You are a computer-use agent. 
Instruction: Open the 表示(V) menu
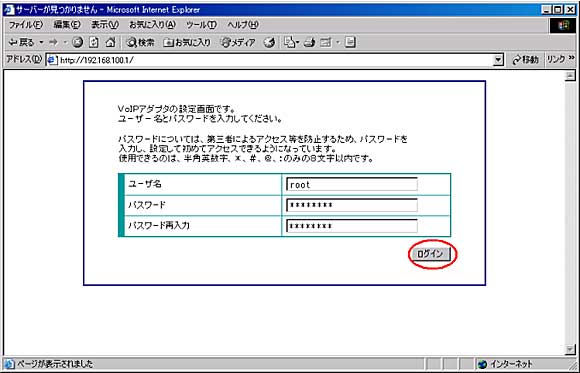[x=105, y=25]
